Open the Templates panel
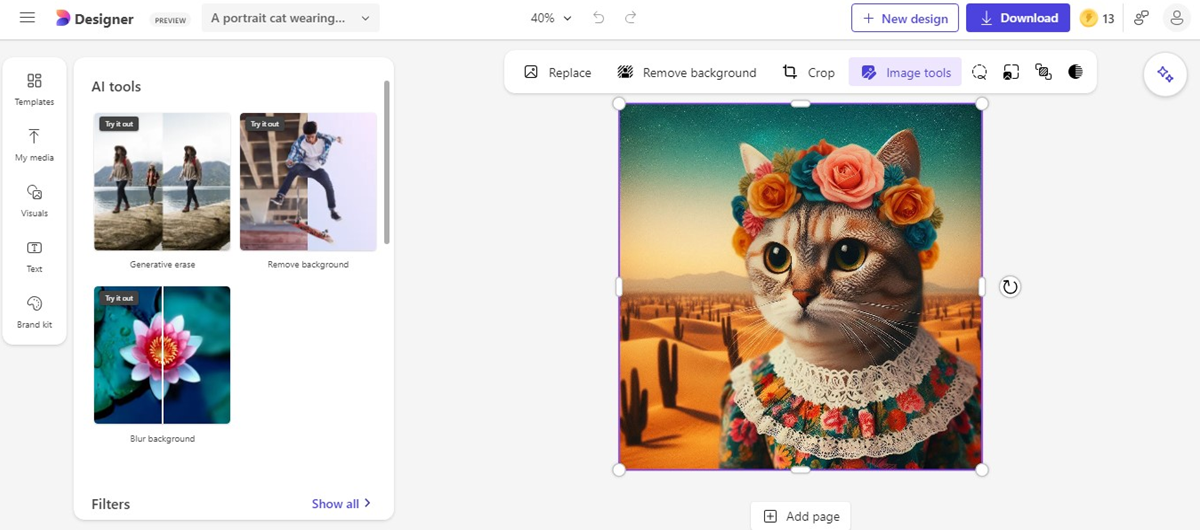The width and height of the screenshot is (1200, 530). pyautogui.click(x=34, y=88)
